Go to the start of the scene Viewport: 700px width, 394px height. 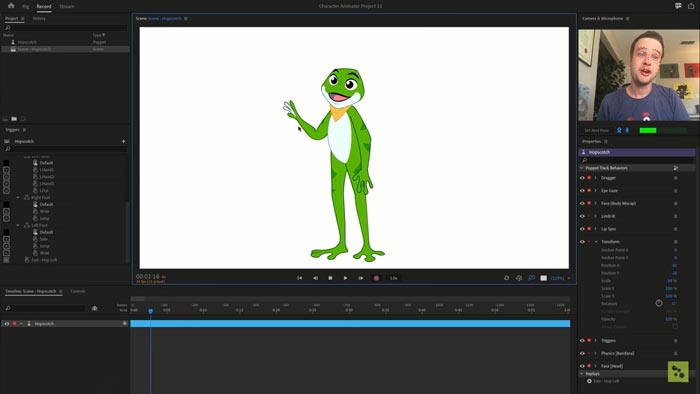point(300,278)
